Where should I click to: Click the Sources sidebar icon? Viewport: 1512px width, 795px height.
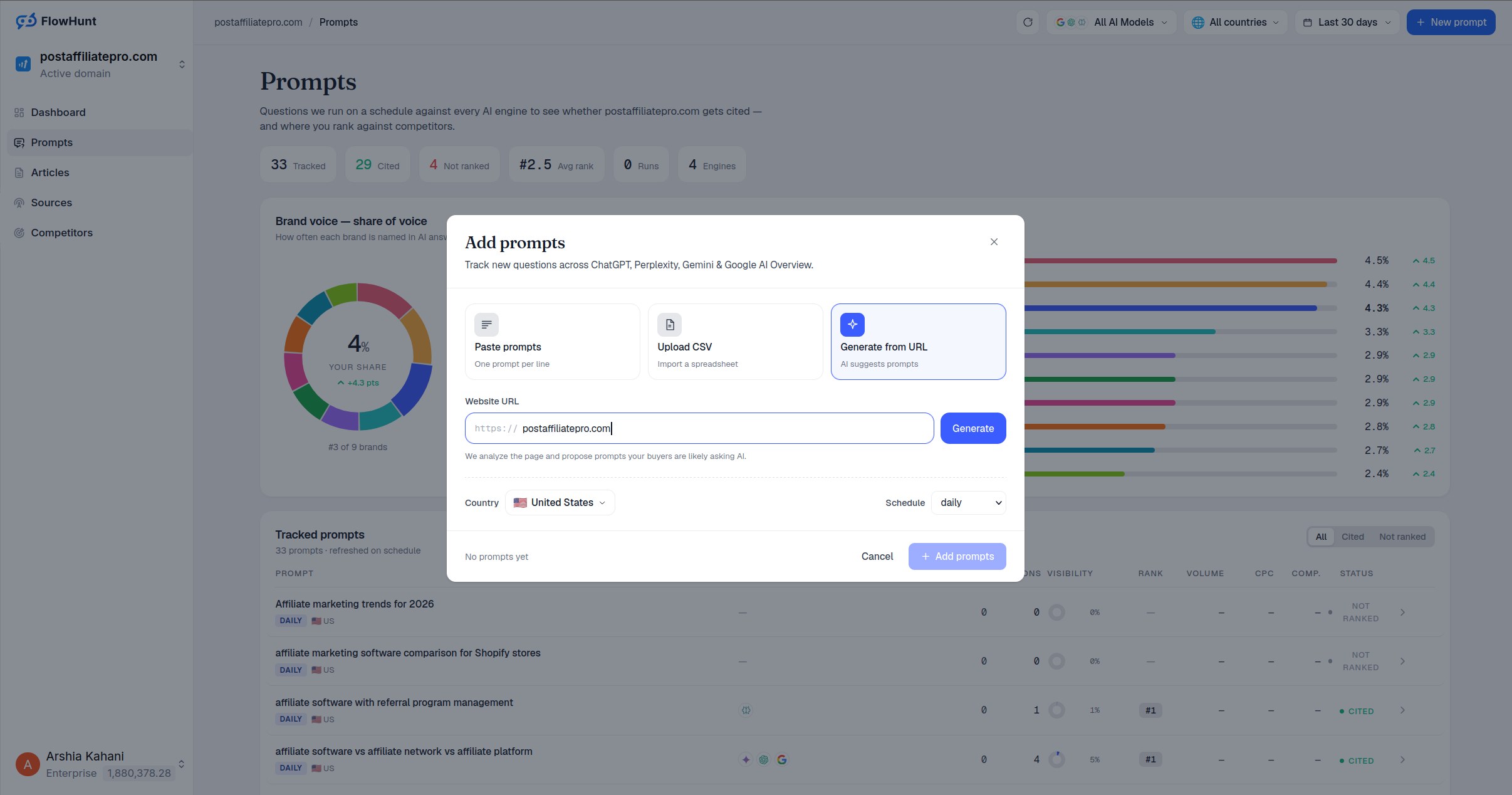[19, 203]
